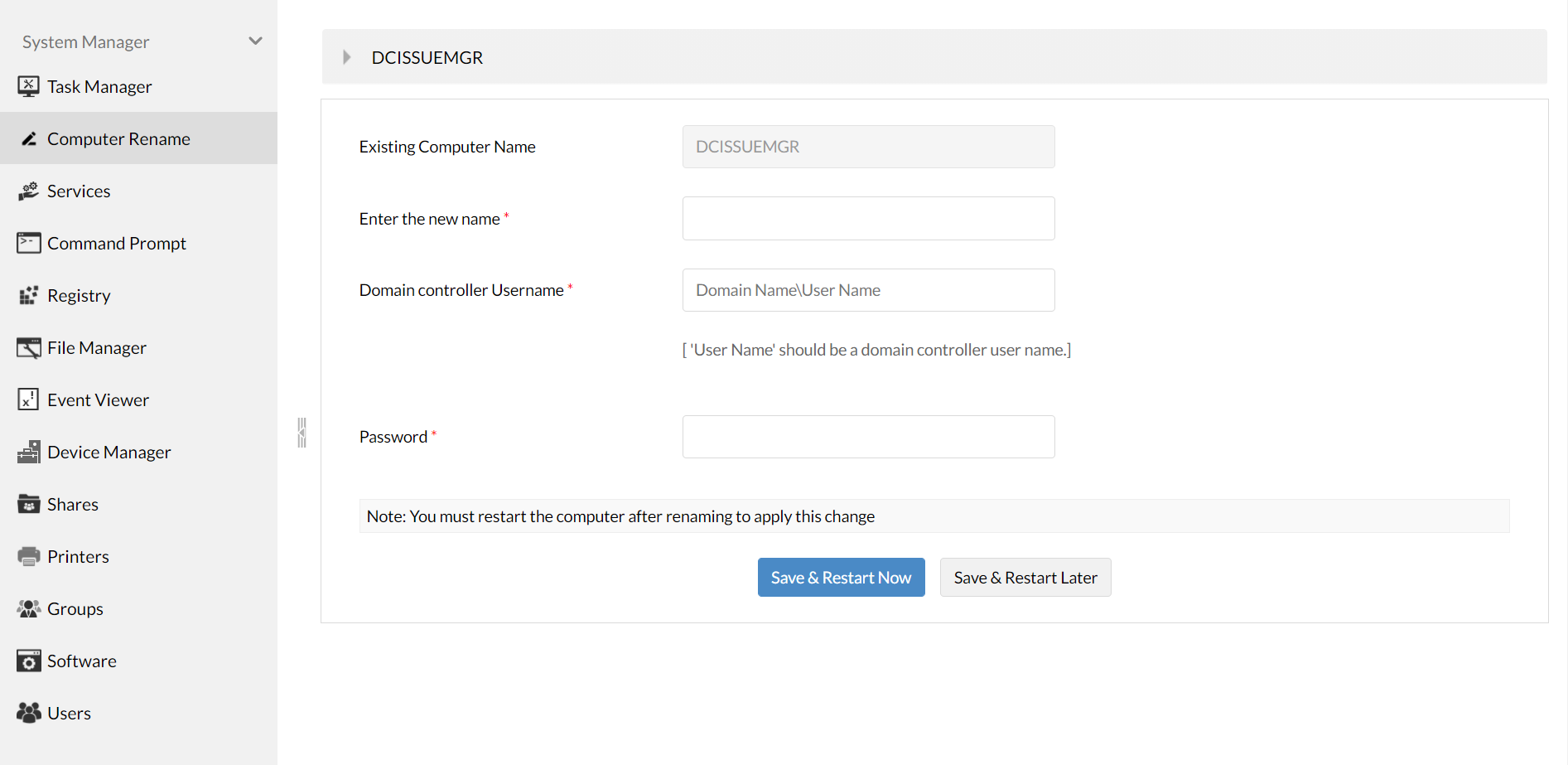Click the Printers icon in sidebar
1568x765 pixels.
pyautogui.click(x=28, y=556)
